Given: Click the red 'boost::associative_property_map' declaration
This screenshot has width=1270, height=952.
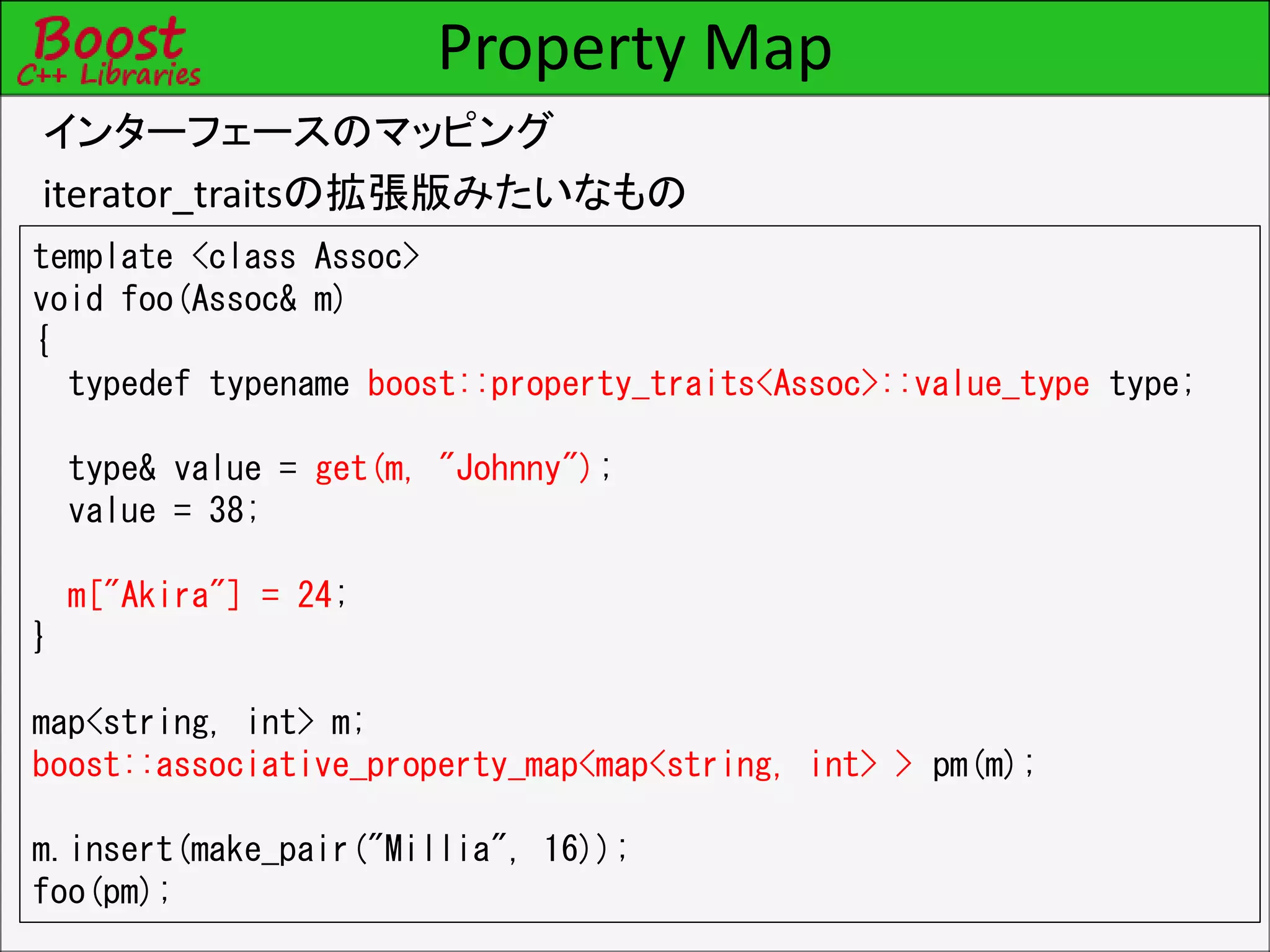Looking at the screenshot, I should pos(473,765).
